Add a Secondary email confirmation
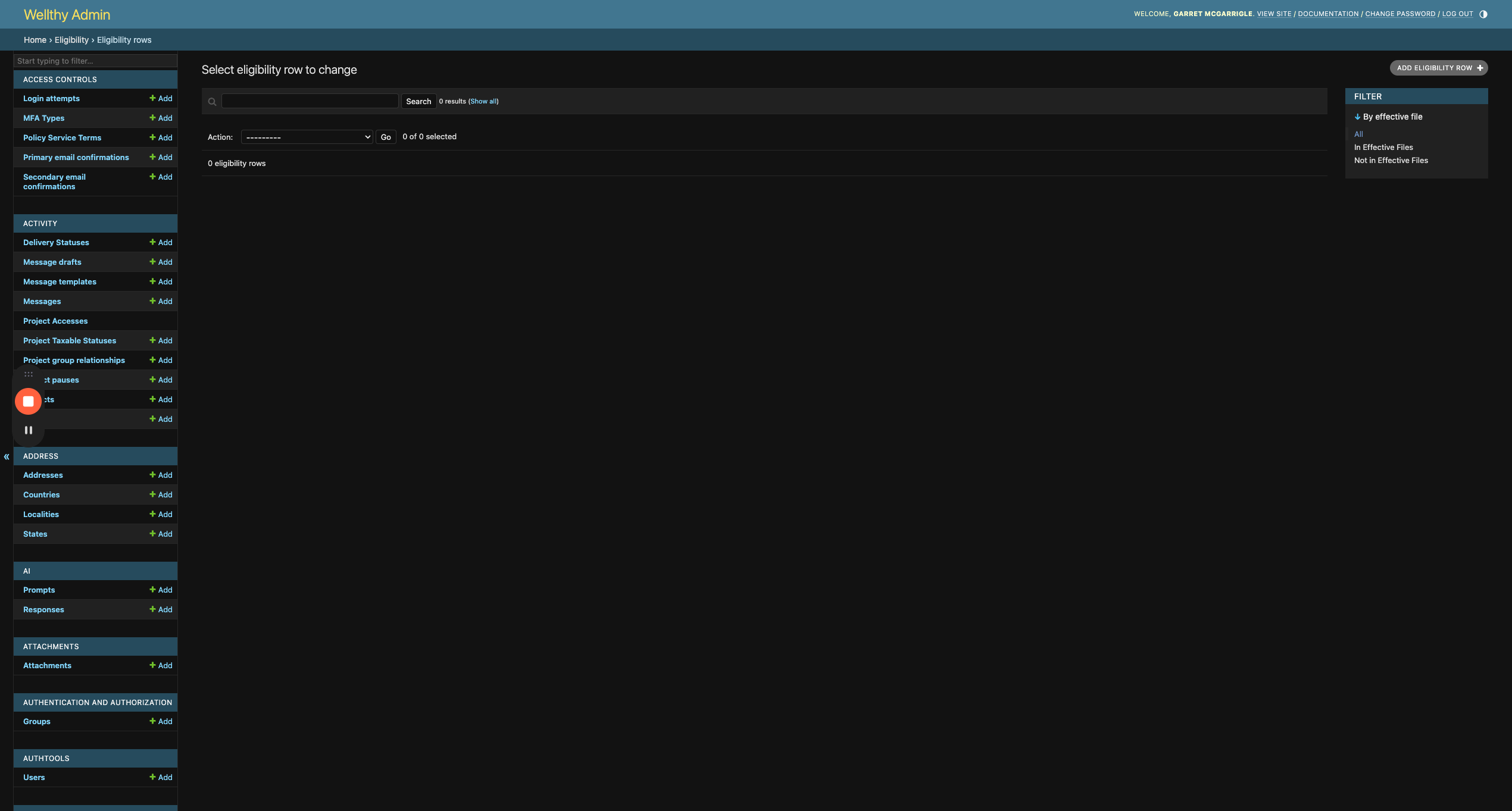 [161, 177]
